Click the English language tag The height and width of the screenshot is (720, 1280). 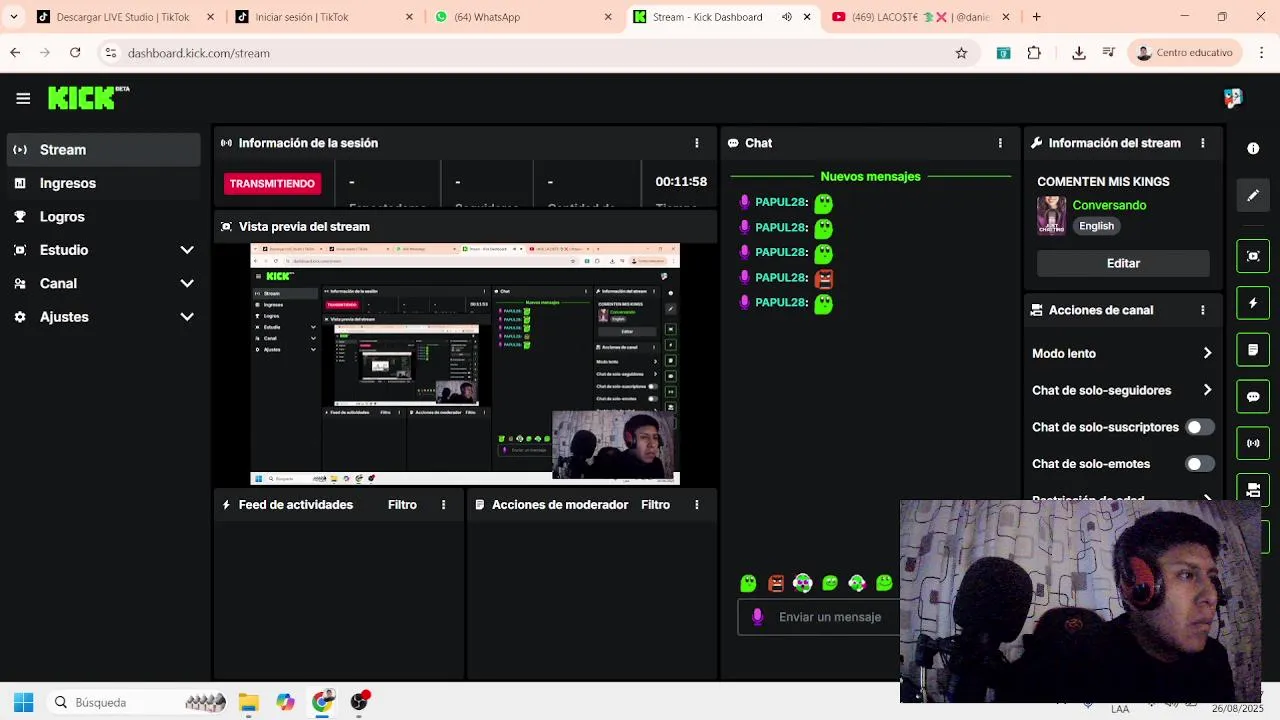click(x=1096, y=226)
